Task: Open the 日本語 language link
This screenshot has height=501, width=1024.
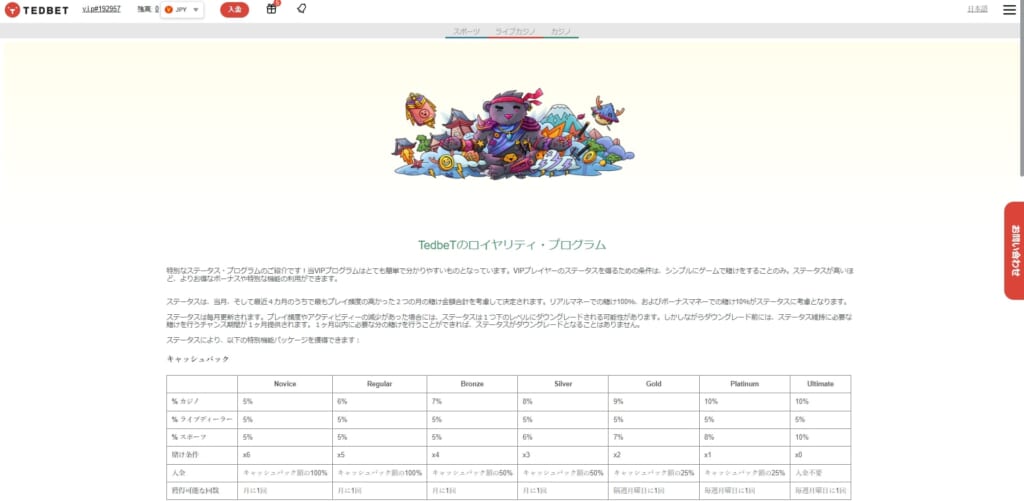Action: [977, 9]
